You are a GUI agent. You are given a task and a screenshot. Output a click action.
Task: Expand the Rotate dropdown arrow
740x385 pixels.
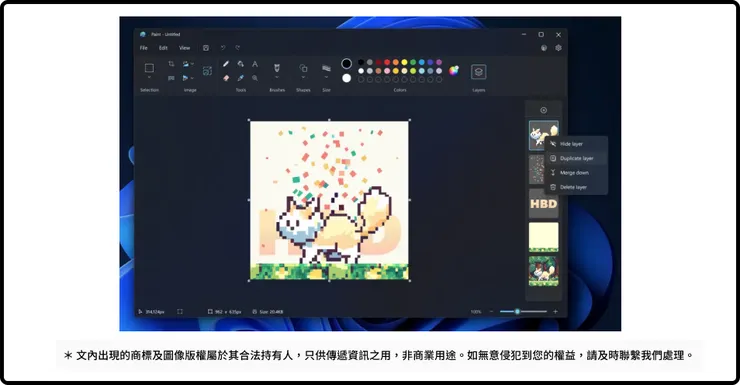coord(193,64)
